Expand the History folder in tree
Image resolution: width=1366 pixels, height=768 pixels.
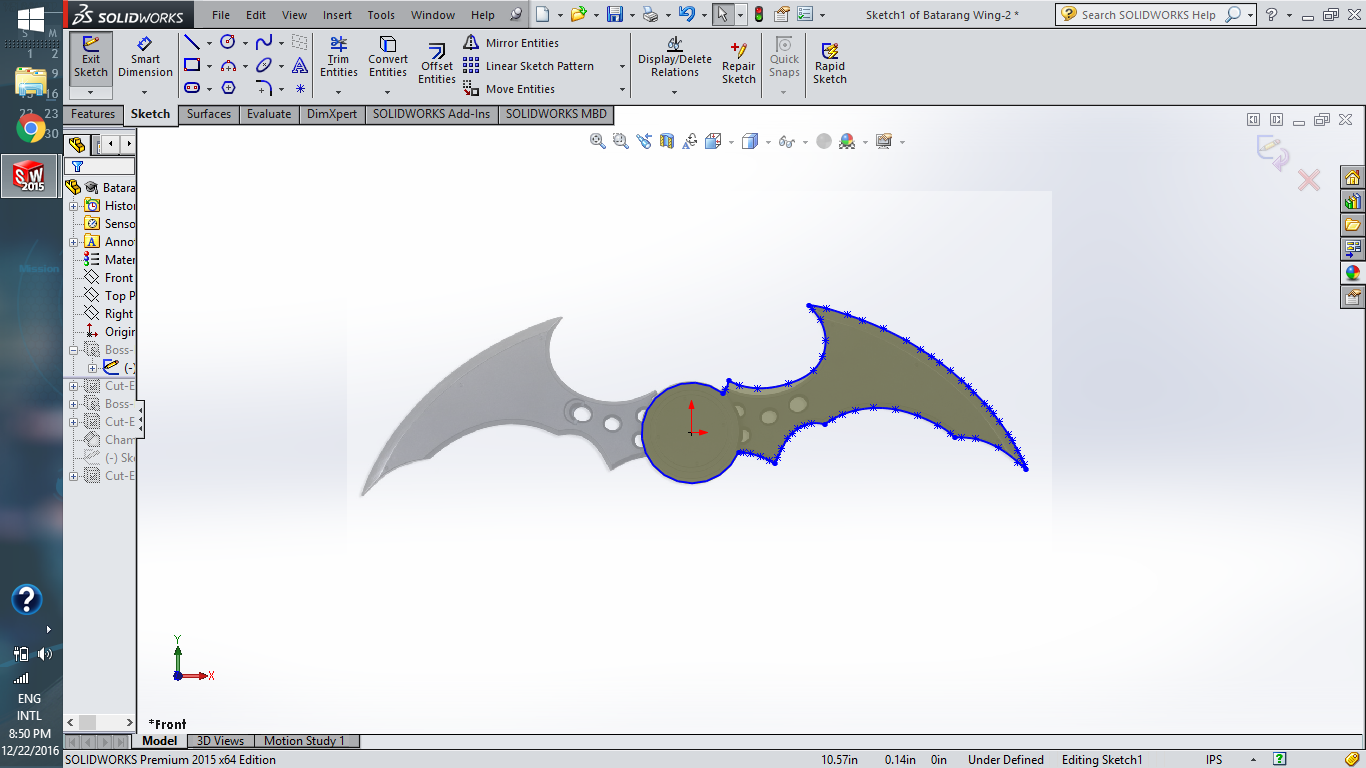coord(74,206)
